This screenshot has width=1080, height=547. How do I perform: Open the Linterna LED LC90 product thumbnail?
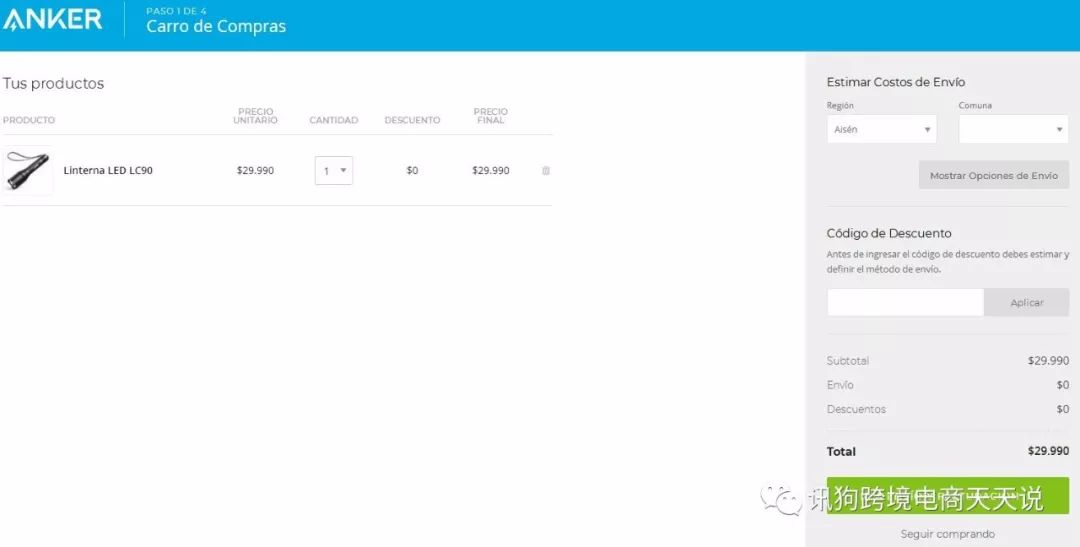(x=28, y=170)
